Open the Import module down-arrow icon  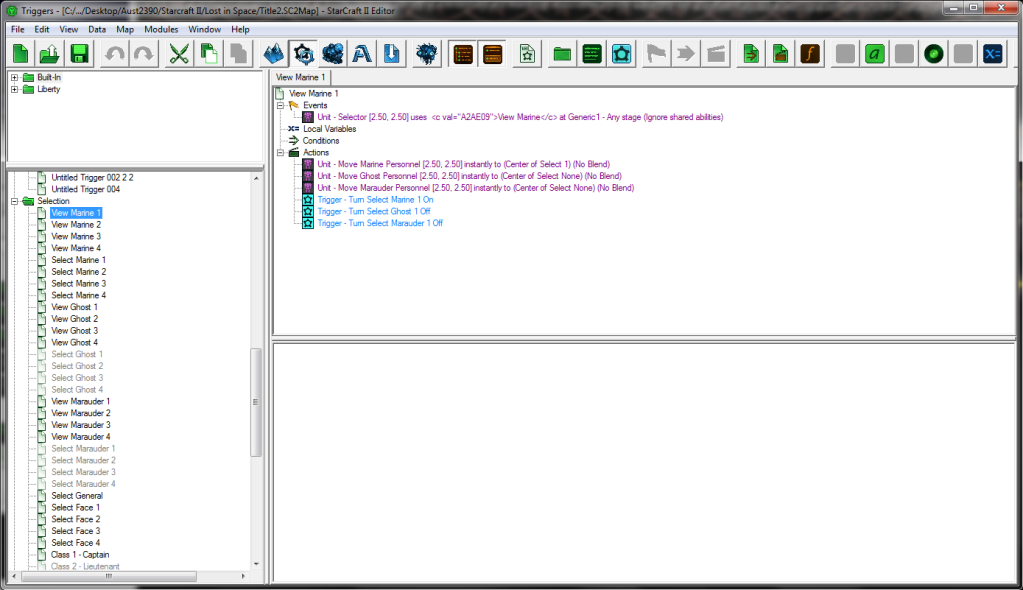click(391, 54)
